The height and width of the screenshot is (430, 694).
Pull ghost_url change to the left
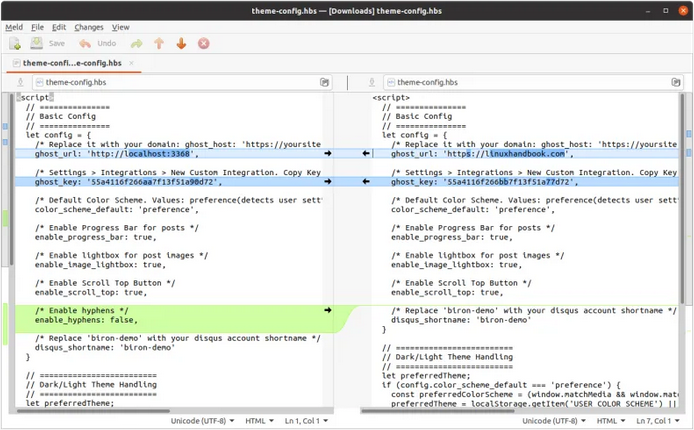[366, 153]
